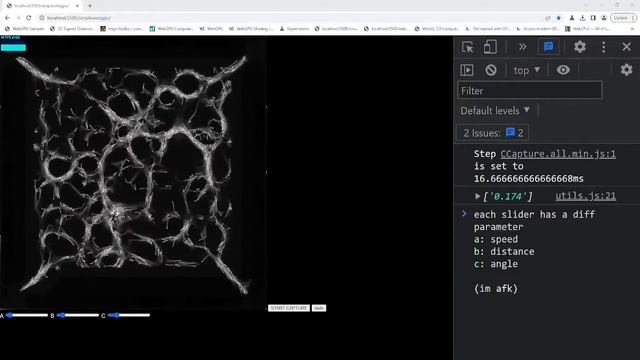The width and height of the screenshot is (640, 360).
Task: Open the WebGPU Compute bookmark
Action: 172,29
